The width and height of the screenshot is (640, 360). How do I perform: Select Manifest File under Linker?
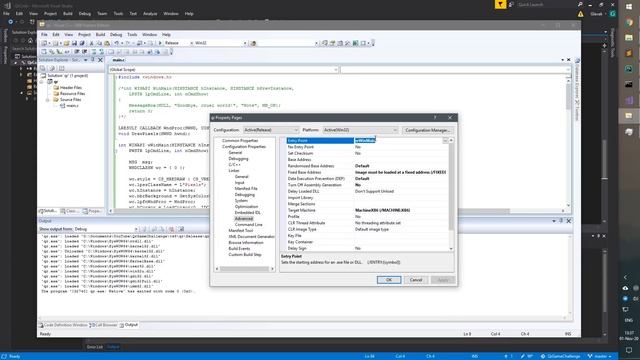246,189
